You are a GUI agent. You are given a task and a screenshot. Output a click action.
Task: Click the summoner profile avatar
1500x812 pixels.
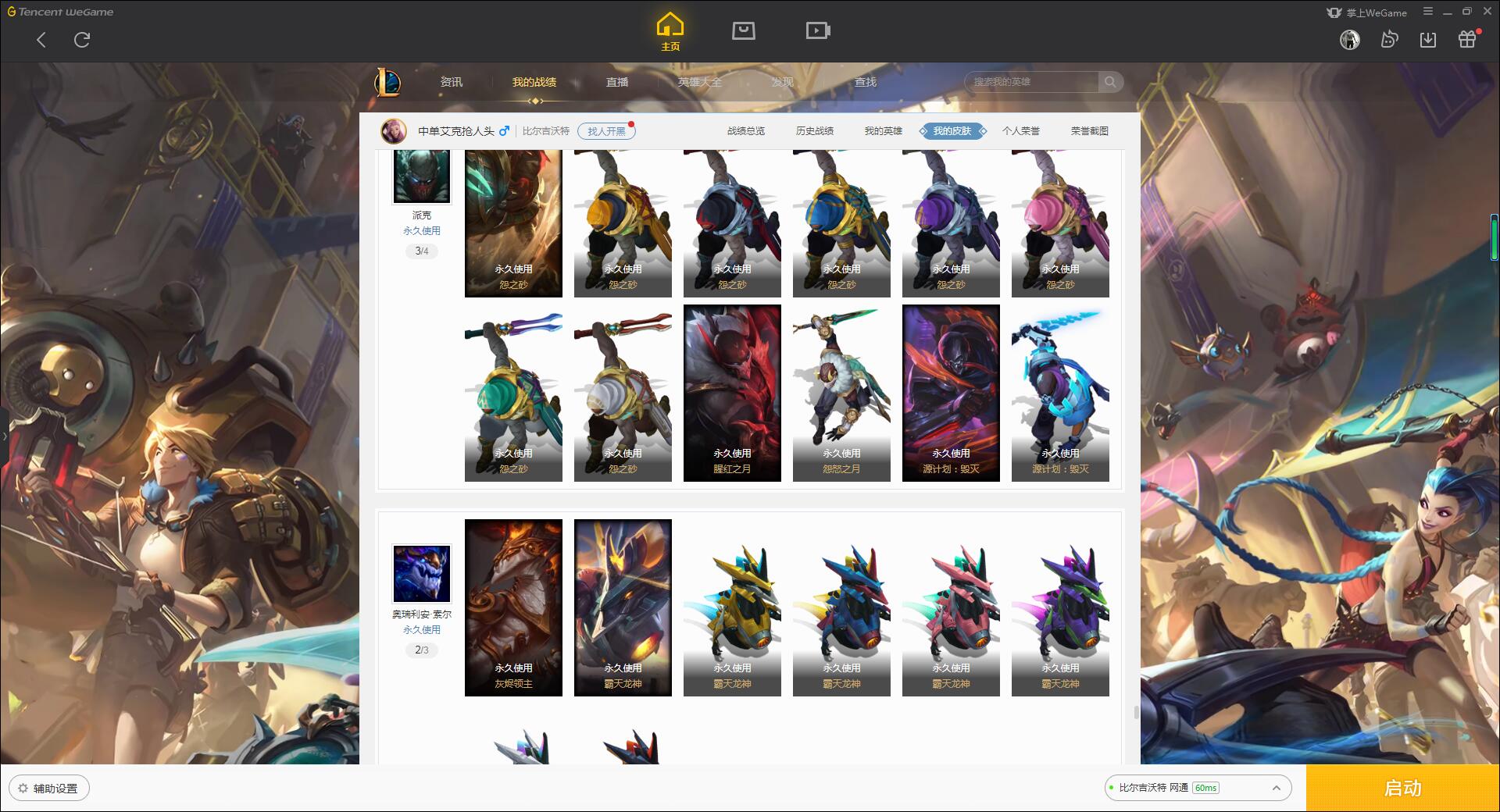[x=393, y=131]
